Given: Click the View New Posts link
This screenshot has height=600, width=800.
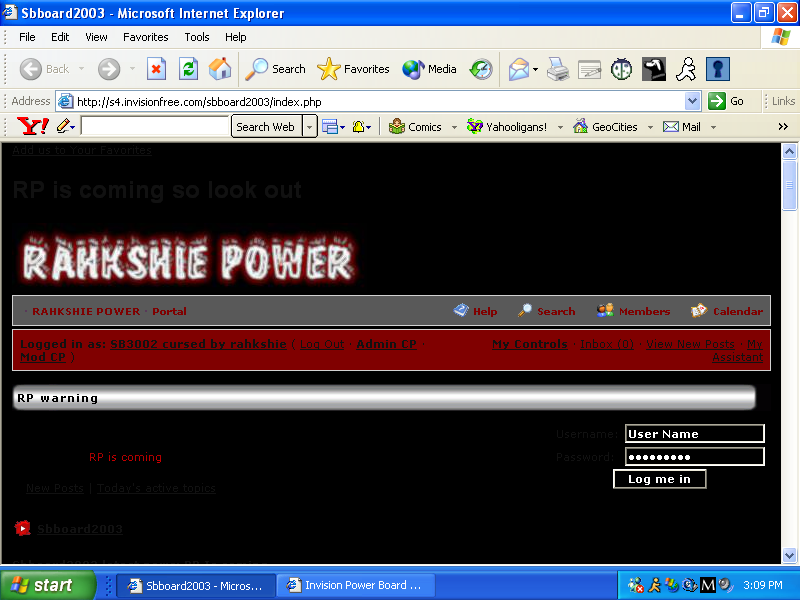Looking at the screenshot, I should [x=690, y=344].
